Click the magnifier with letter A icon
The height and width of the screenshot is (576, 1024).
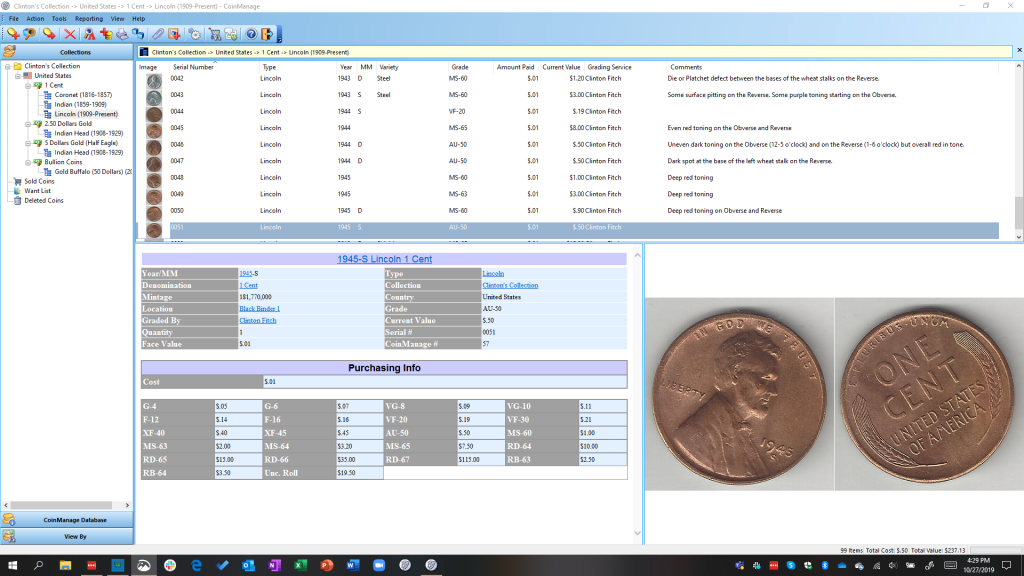pyautogui.click(x=89, y=34)
